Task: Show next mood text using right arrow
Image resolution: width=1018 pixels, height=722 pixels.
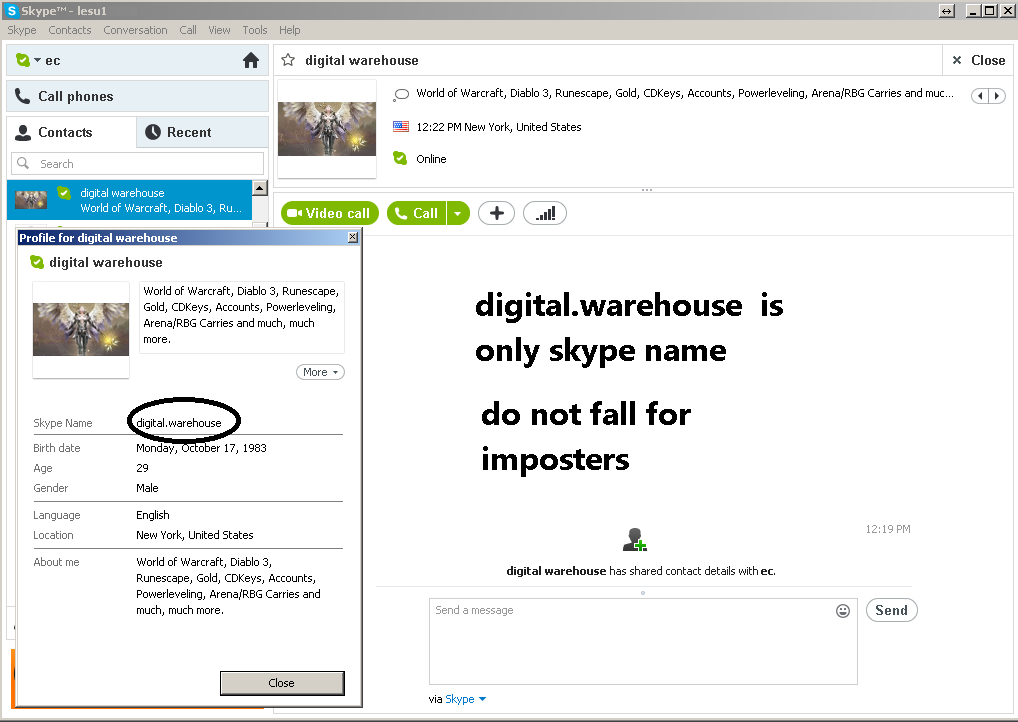Action: click(x=997, y=96)
